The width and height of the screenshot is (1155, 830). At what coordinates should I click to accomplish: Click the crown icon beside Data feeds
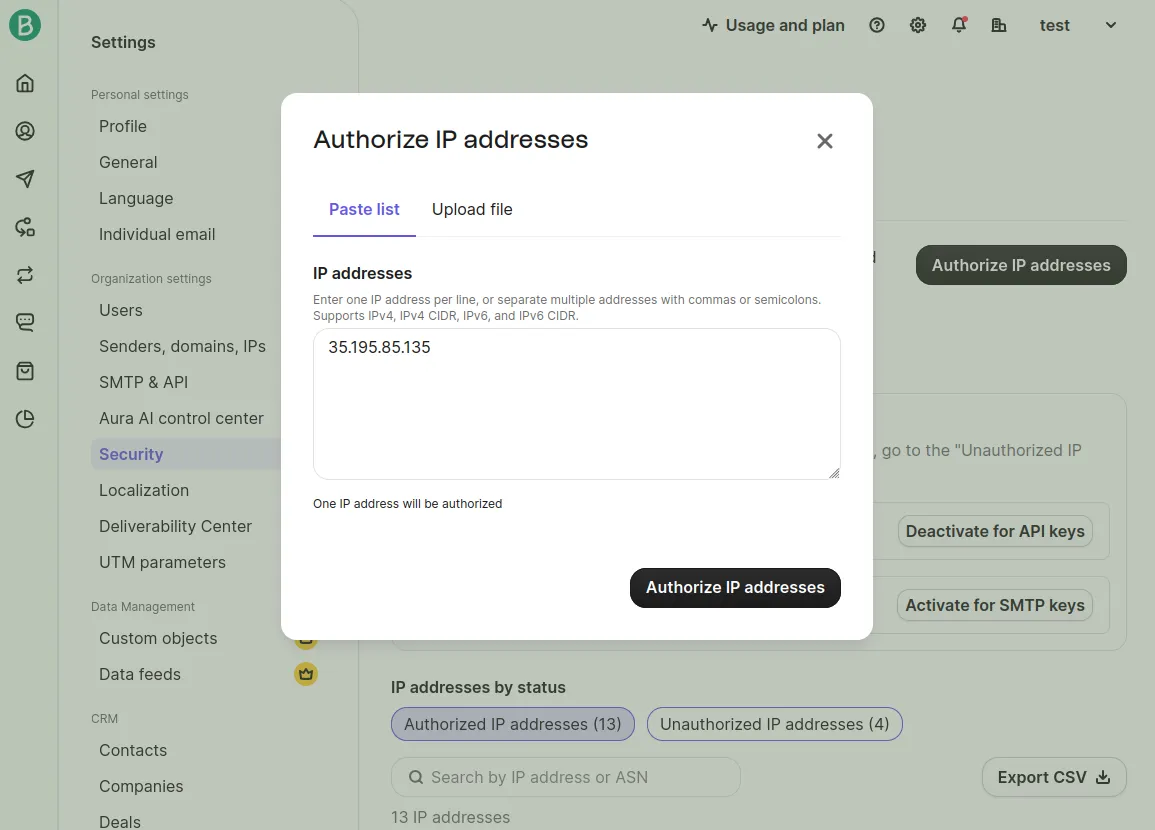[x=306, y=674]
